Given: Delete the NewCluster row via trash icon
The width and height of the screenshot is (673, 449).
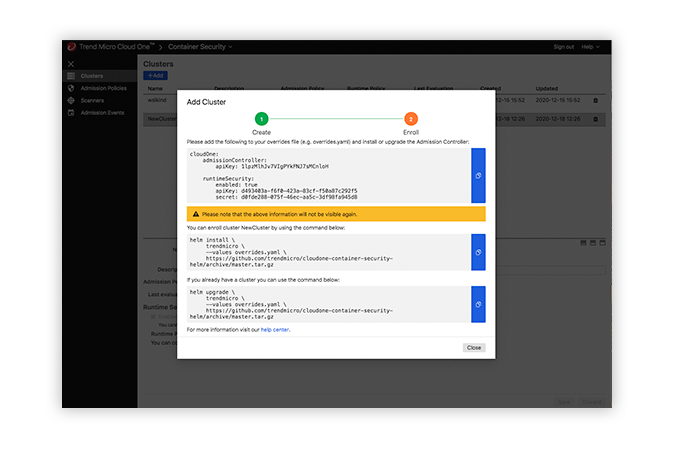Looking at the screenshot, I should (595, 119).
